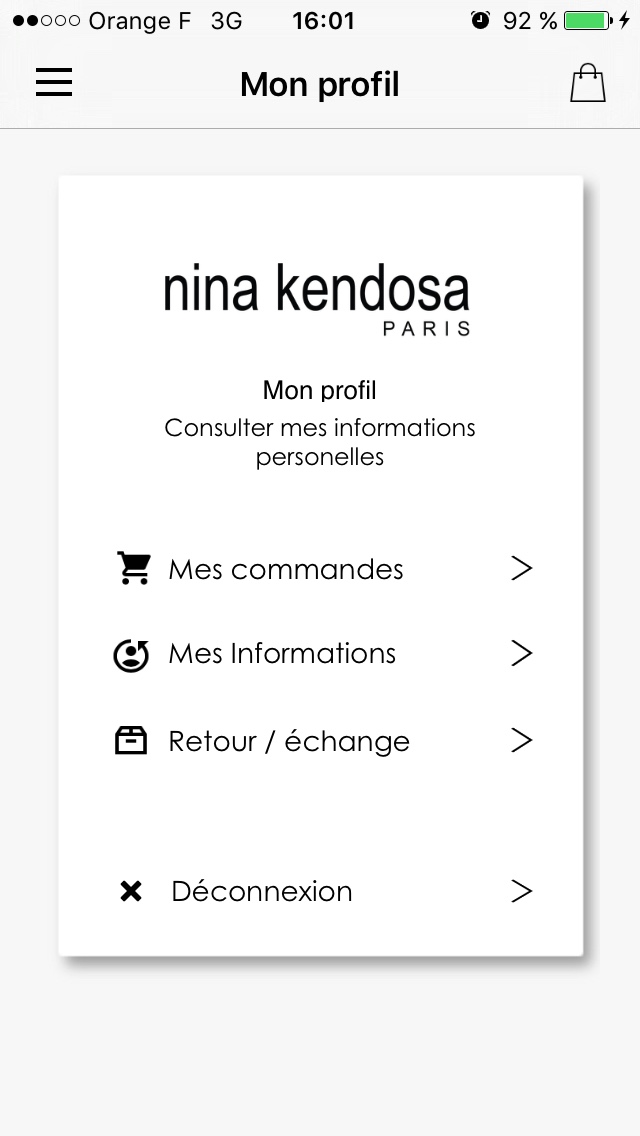640x1136 pixels.
Task: Expand Mes commandes with its arrow
Action: [521, 568]
